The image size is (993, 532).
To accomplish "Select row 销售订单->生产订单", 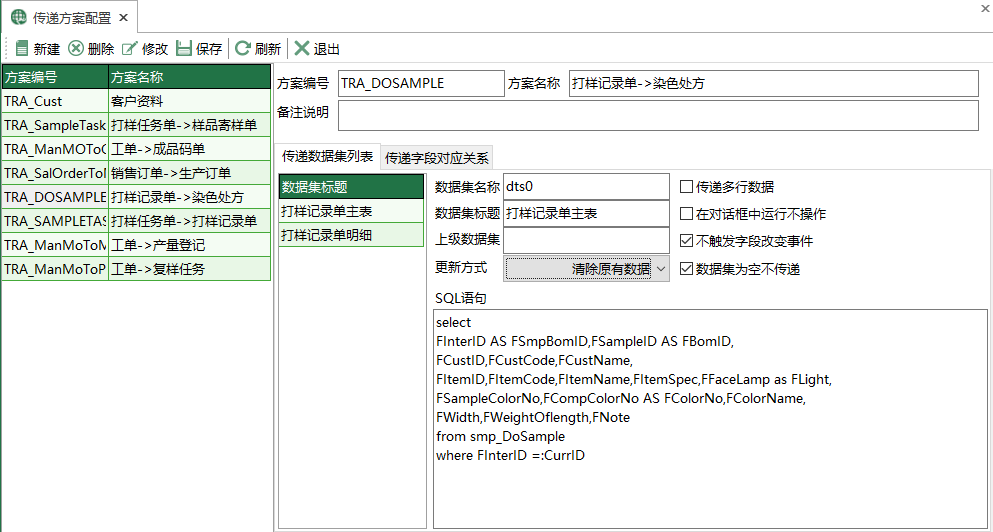I will (136, 174).
